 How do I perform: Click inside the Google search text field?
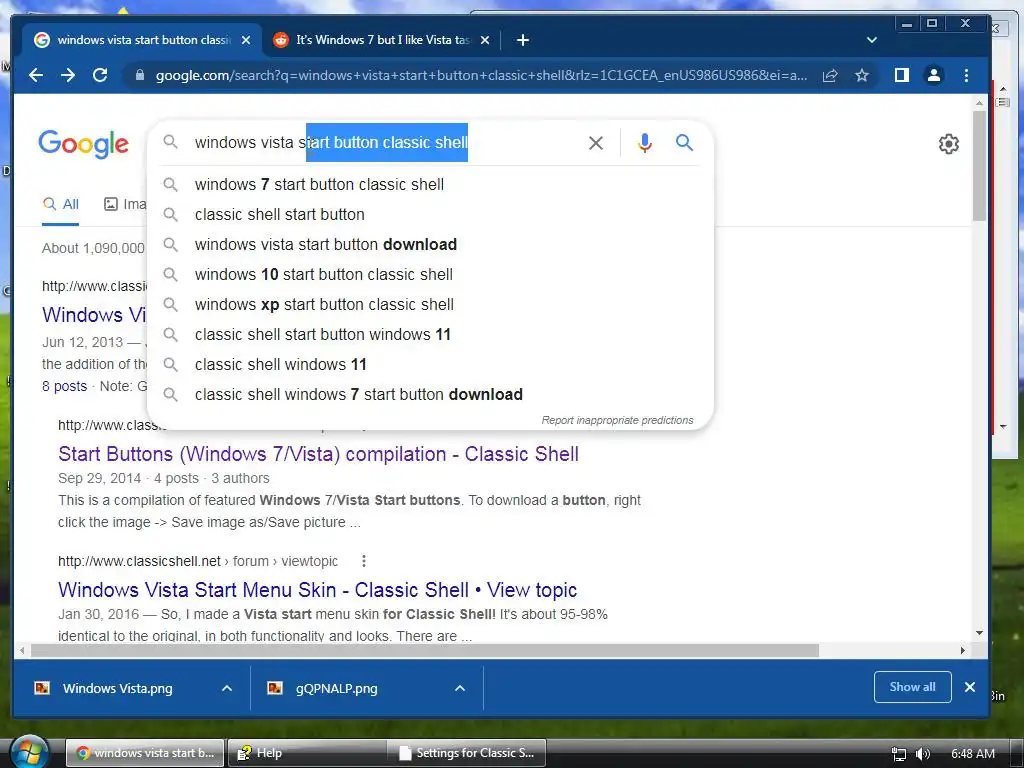click(385, 142)
